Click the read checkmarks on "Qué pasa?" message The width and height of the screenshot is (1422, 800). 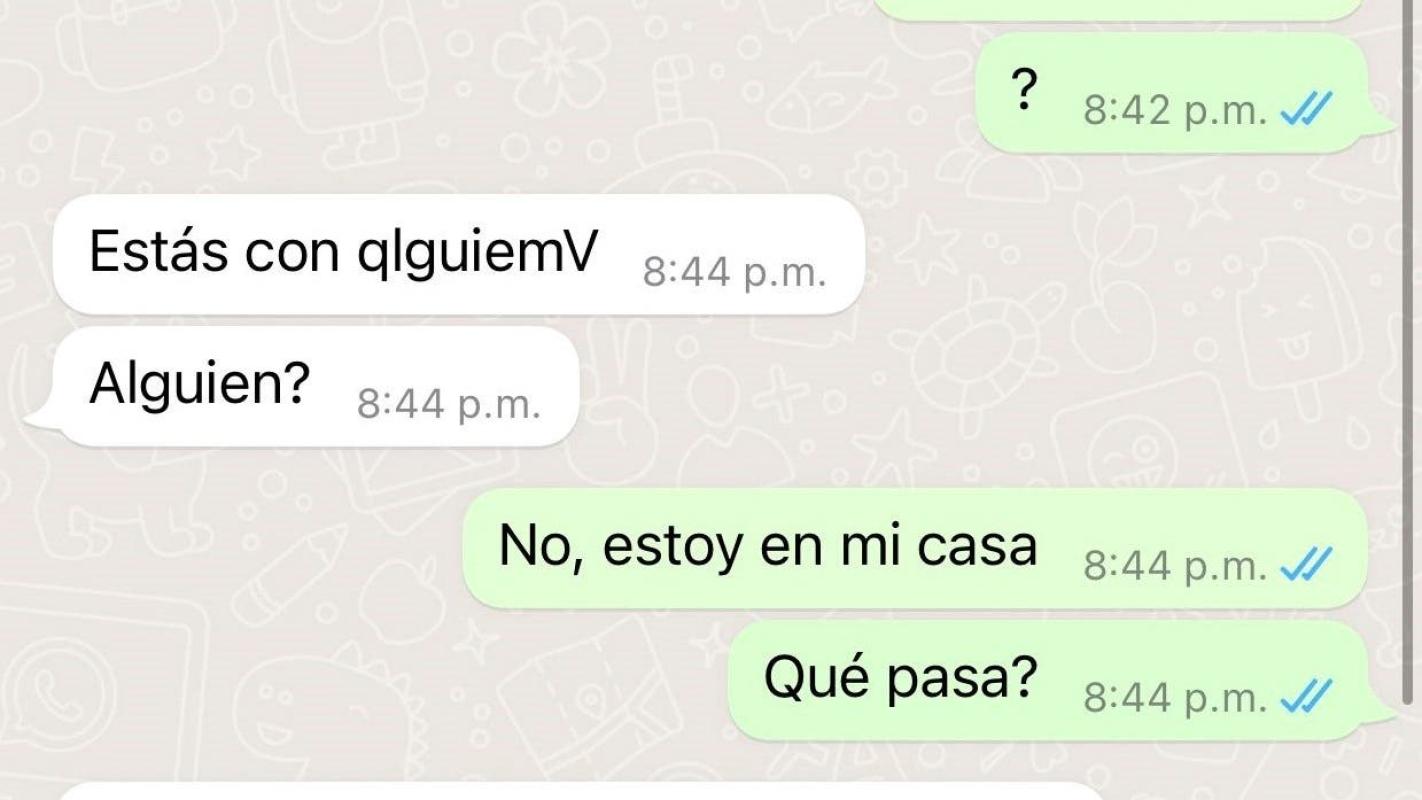pos(1305,696)
